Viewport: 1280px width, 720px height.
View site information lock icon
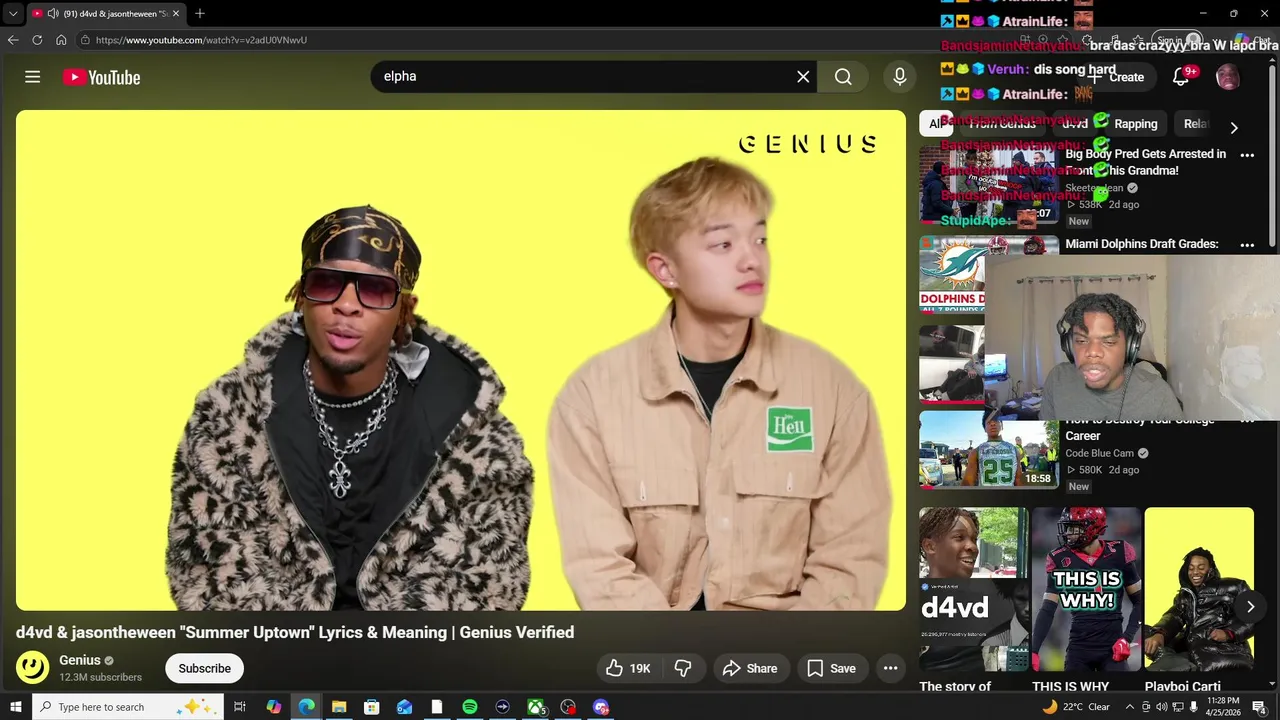point(86,40)
